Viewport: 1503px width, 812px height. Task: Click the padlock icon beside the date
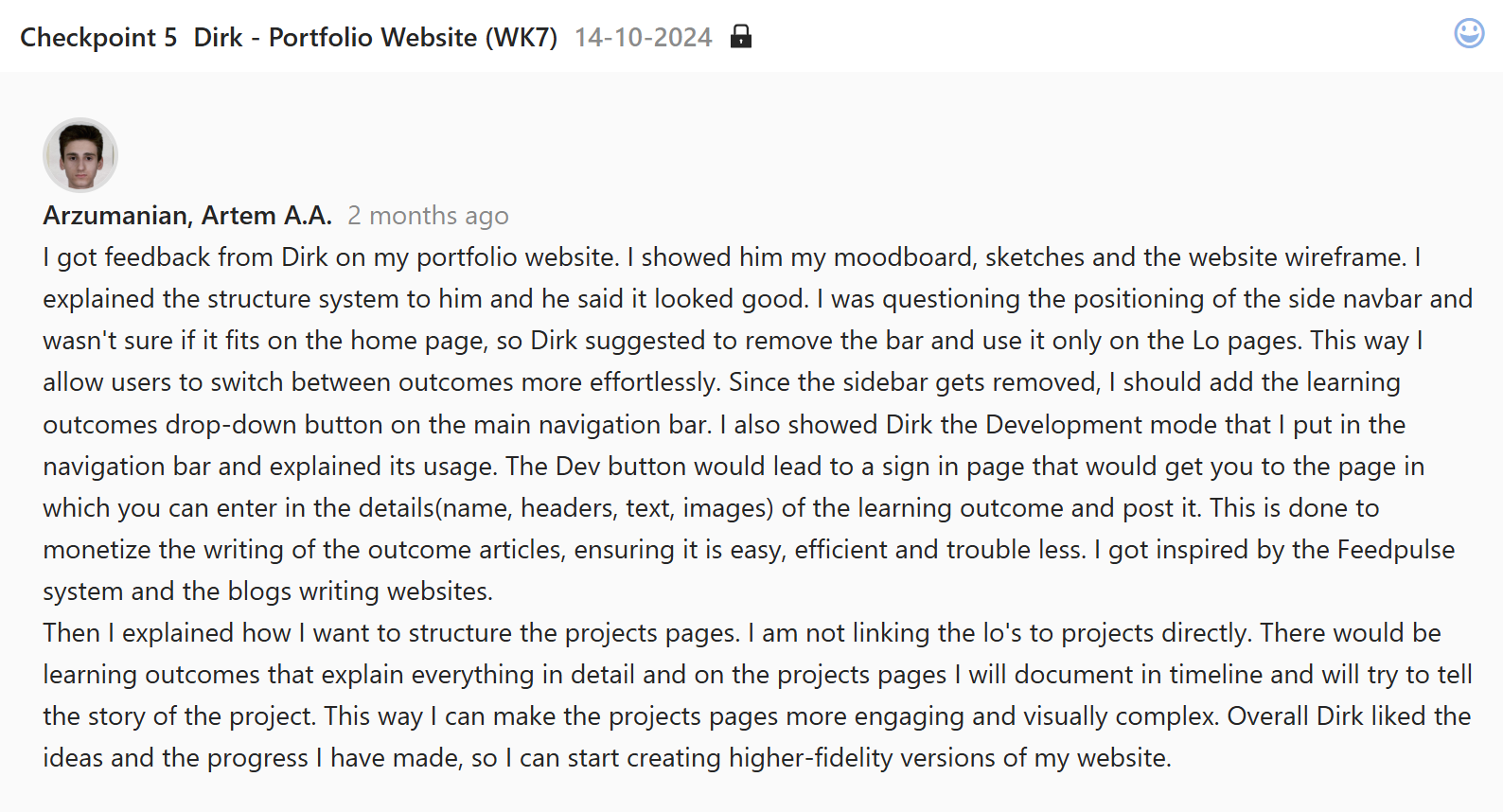[x=741, y=36]
